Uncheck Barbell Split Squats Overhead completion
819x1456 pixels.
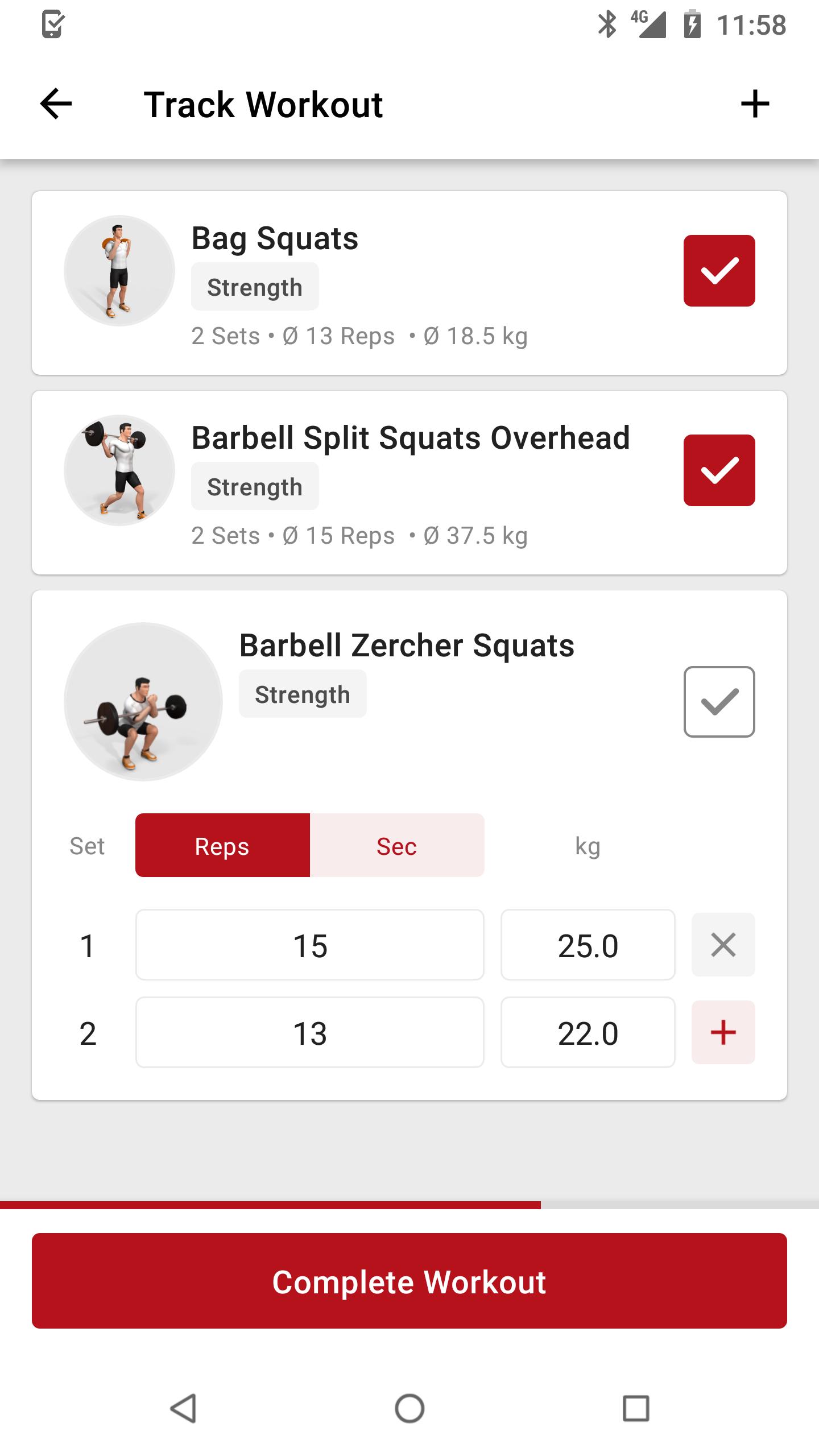[x=719, y=470]
